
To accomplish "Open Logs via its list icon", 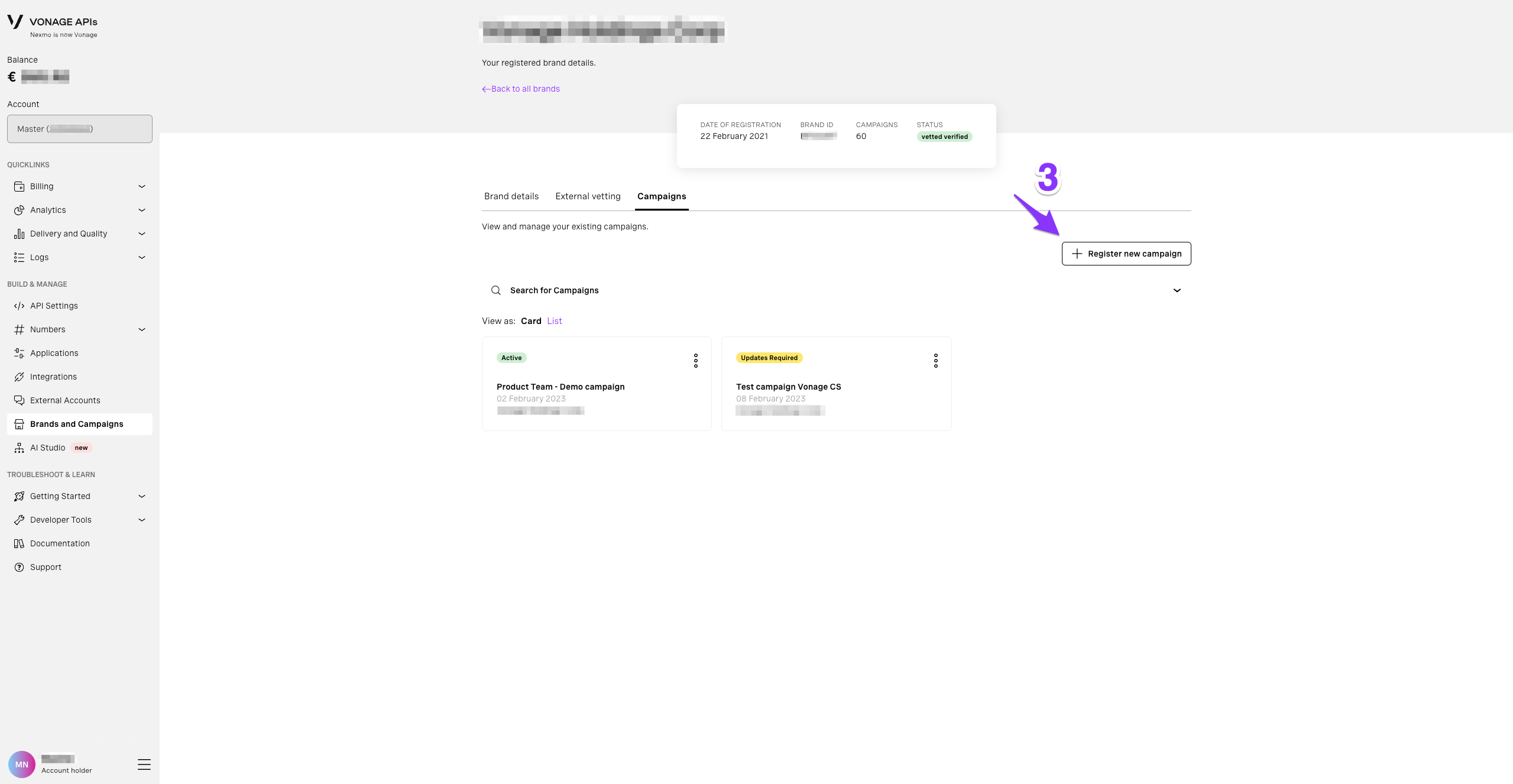I will click(x=18, y=257).
